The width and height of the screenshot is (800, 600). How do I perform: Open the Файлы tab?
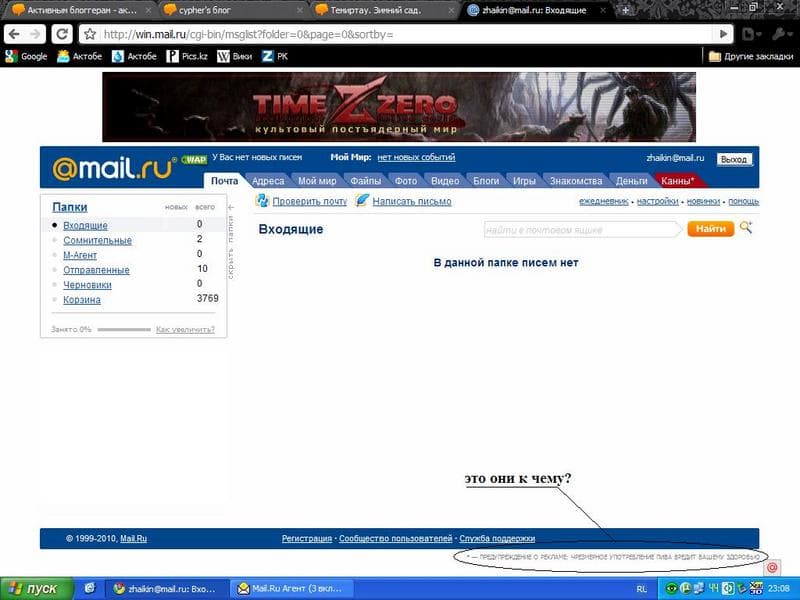365,181
